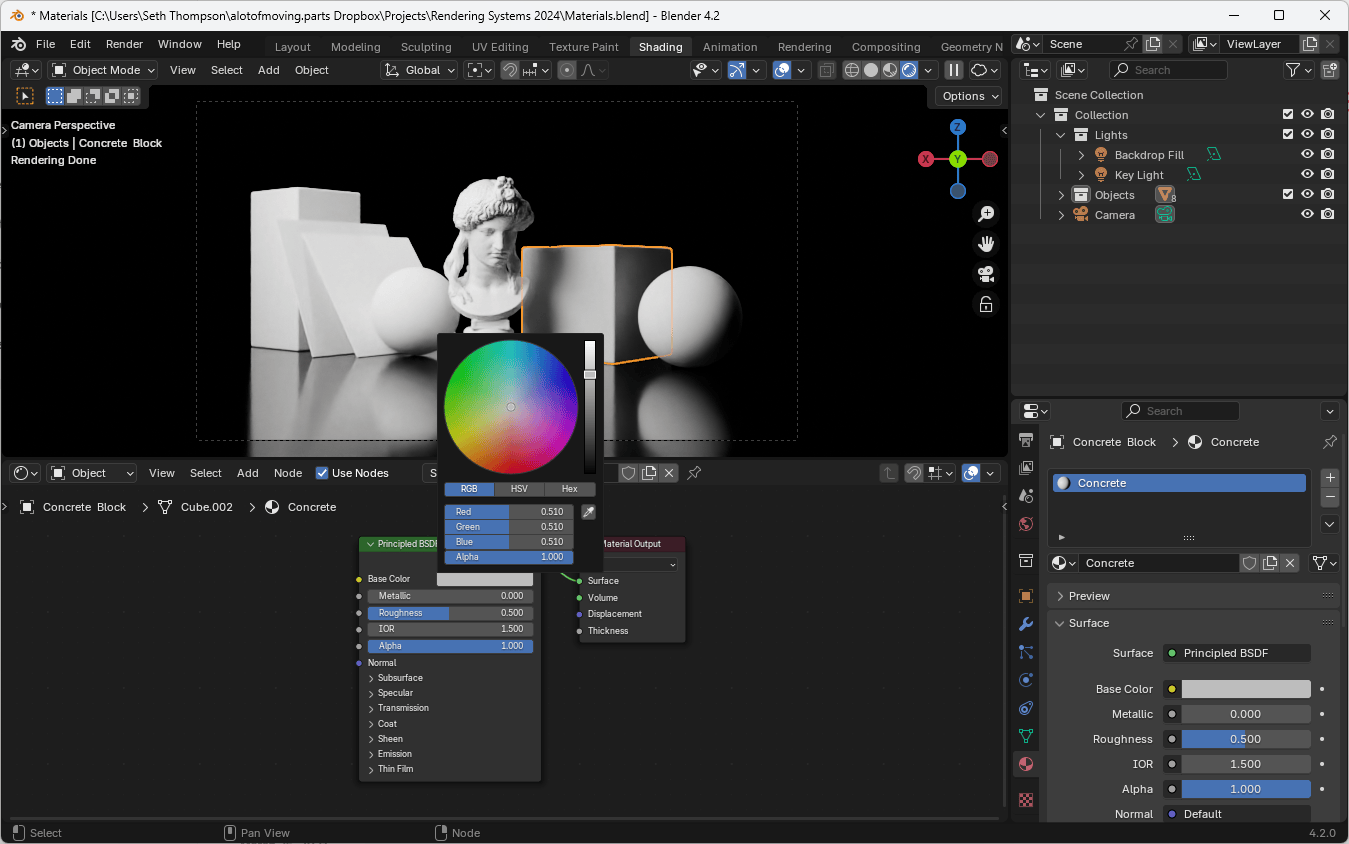
Task: Switch to the Modeling workspace tab
Action: pyautogui.click(x=356, y=47)
